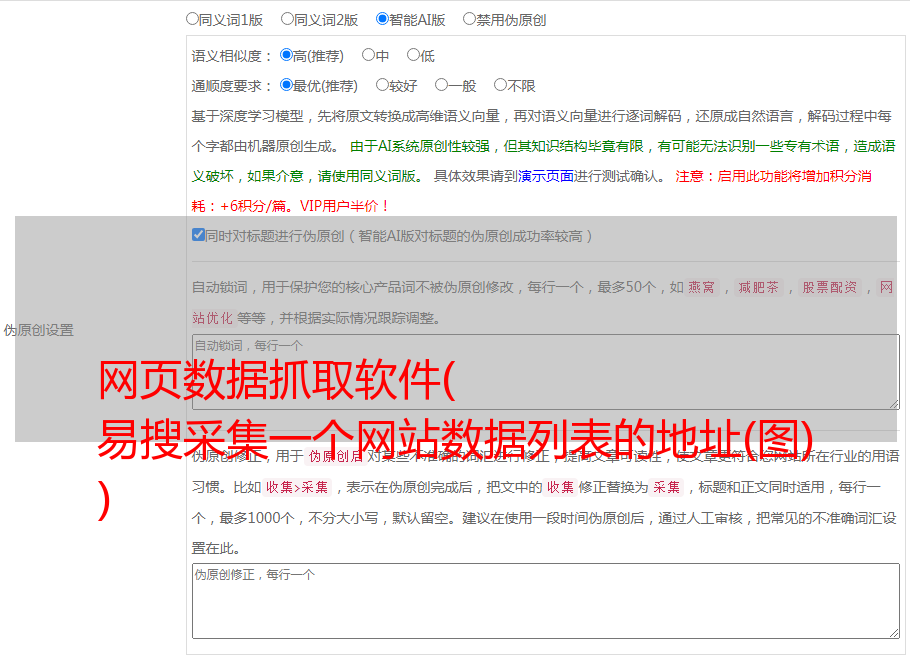This screenshot has width=911, height=658.
Task: Click the 收集>采集 example code tag
Action: pos(297,488)
